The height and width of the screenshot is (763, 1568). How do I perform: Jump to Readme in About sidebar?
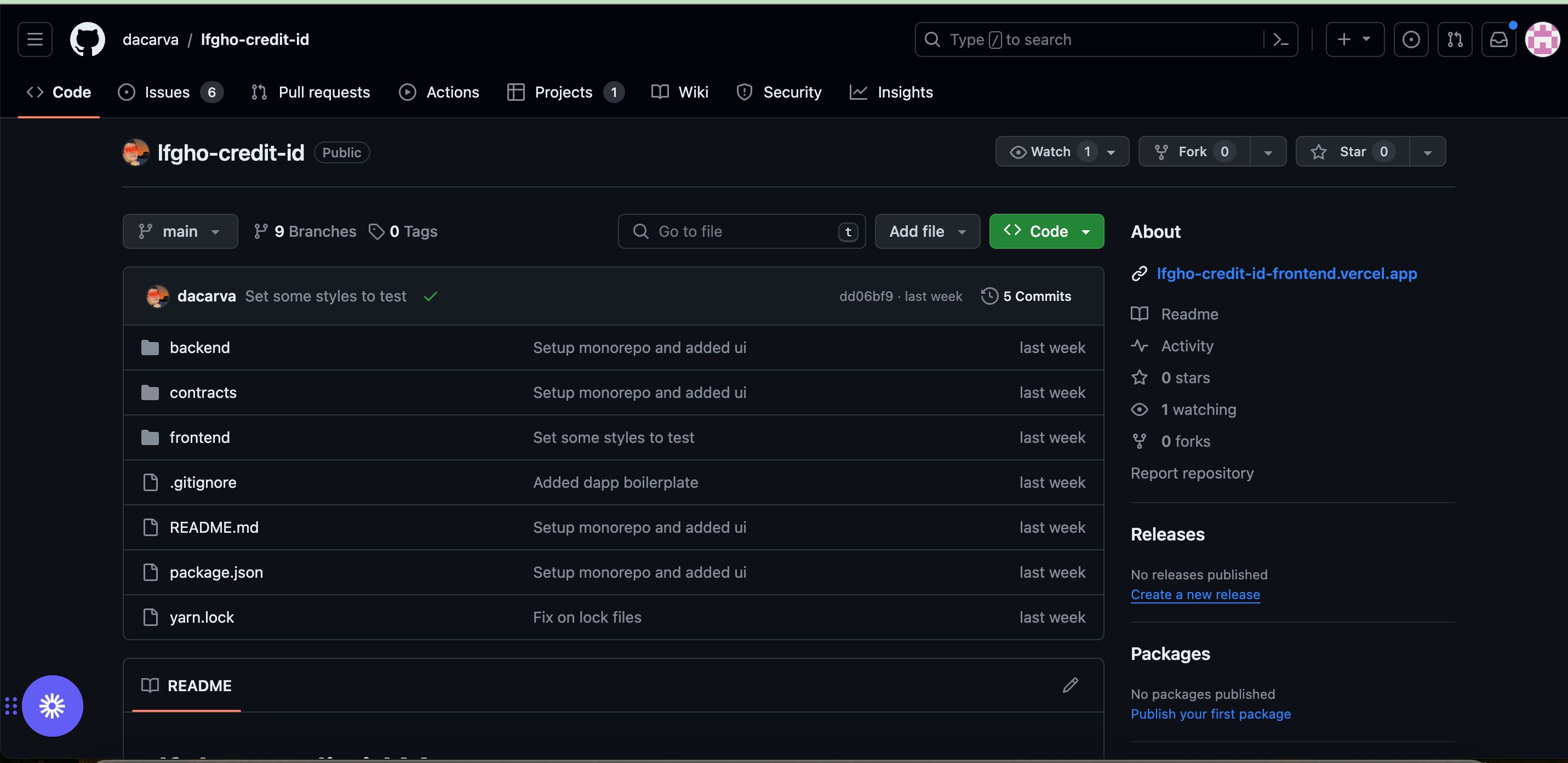tap(1175, 314)
